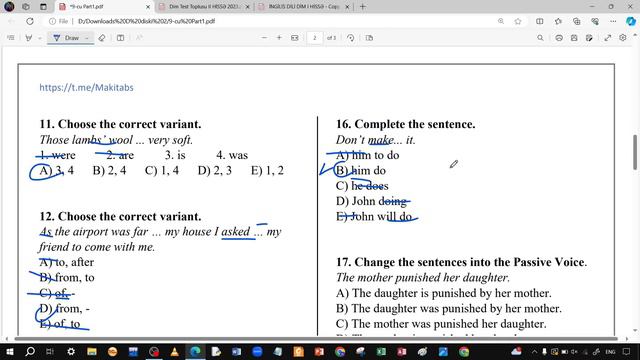Open Settings gear on taskbar
Viewport: 640px width, 360px height.
71,351
